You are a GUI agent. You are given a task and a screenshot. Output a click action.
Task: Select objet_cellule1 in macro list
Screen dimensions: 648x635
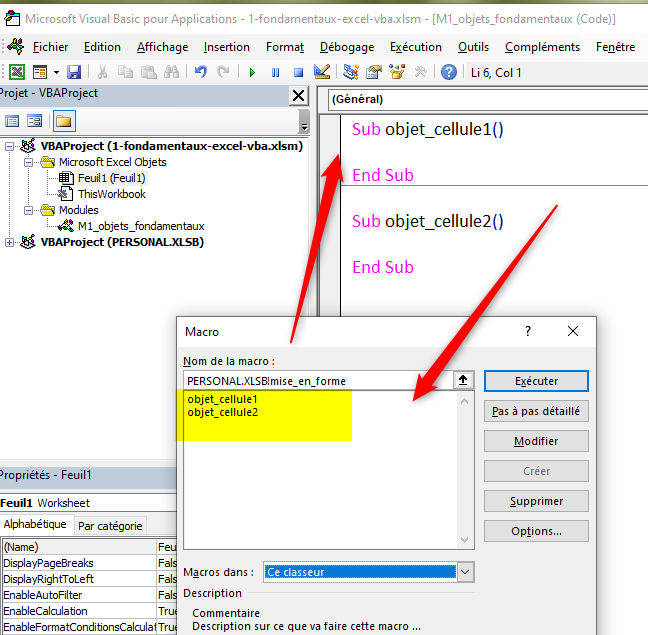click(x=222, y=400)
